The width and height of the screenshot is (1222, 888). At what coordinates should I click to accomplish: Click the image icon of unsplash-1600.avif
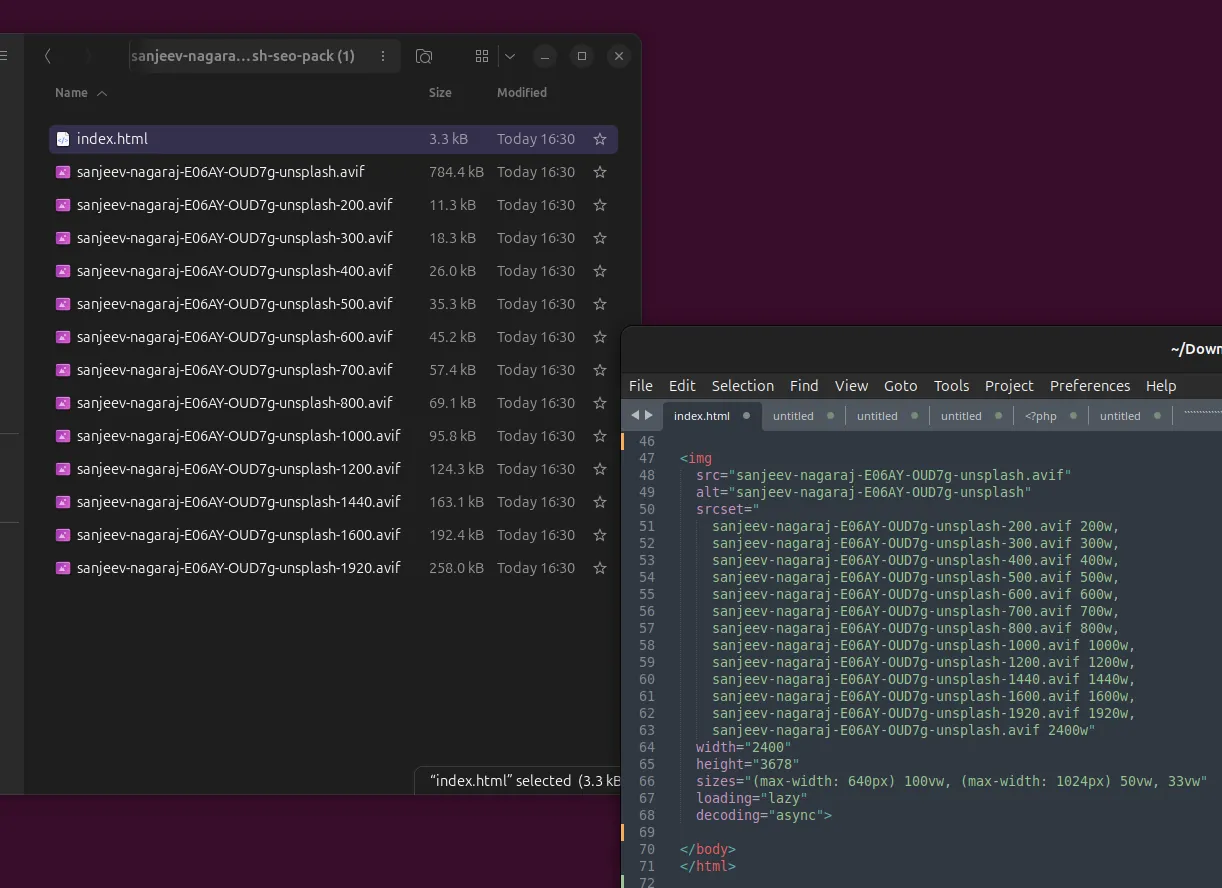[x=63, y=535]
